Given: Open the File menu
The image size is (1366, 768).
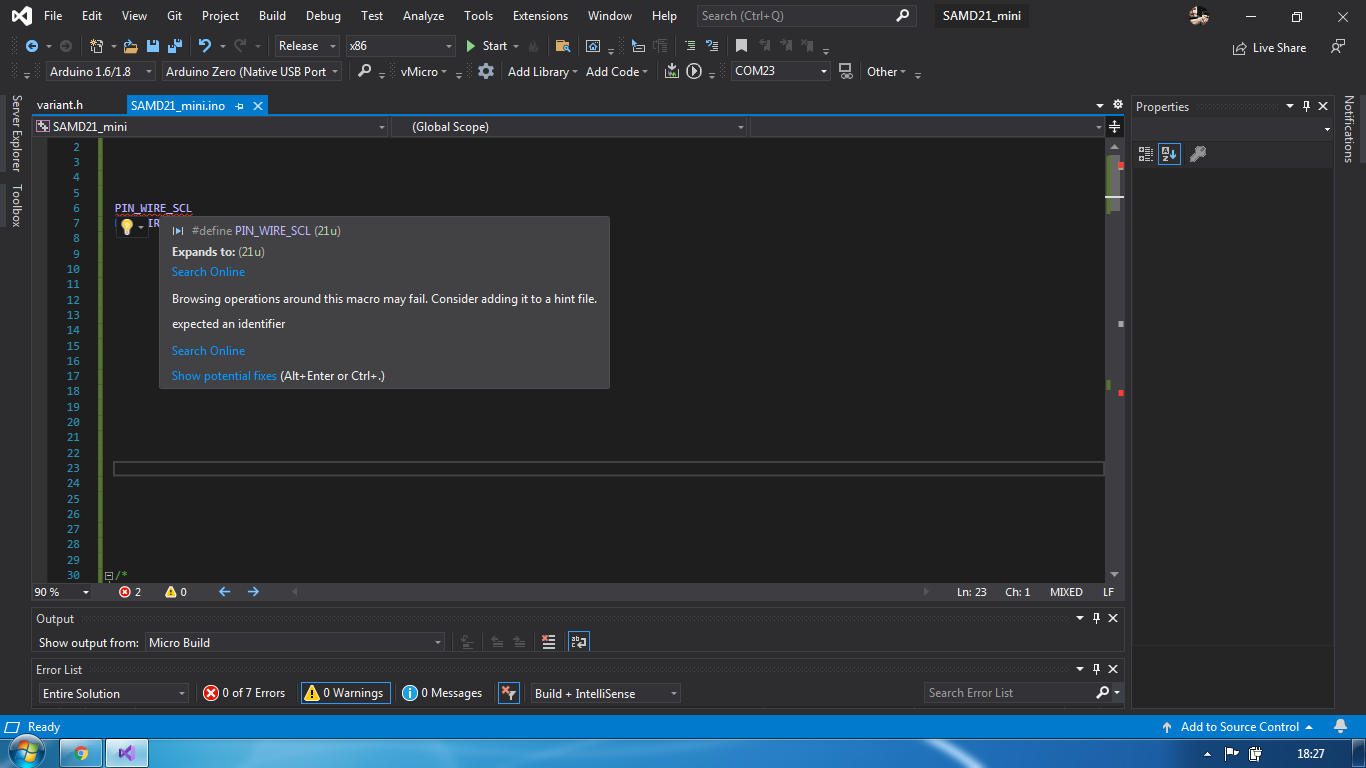Looking at the screenshot, I should (53, 16).
